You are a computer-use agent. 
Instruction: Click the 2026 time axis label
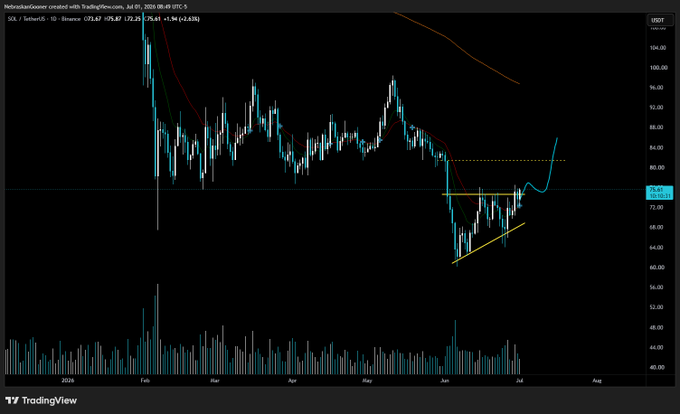[68, 381]
